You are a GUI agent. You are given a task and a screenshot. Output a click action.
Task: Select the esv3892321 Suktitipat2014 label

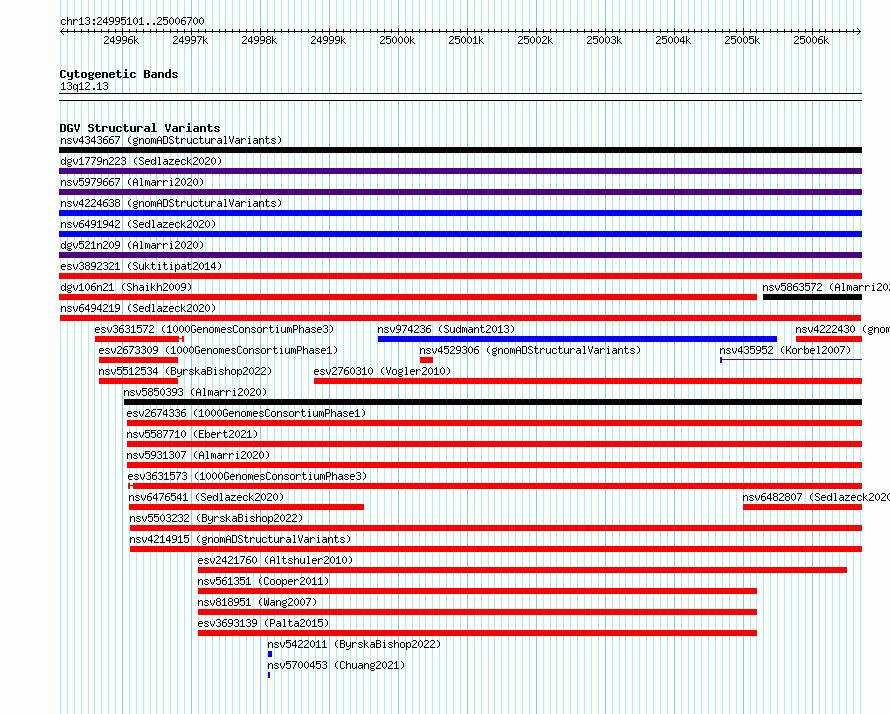click(x=141, y=266)
